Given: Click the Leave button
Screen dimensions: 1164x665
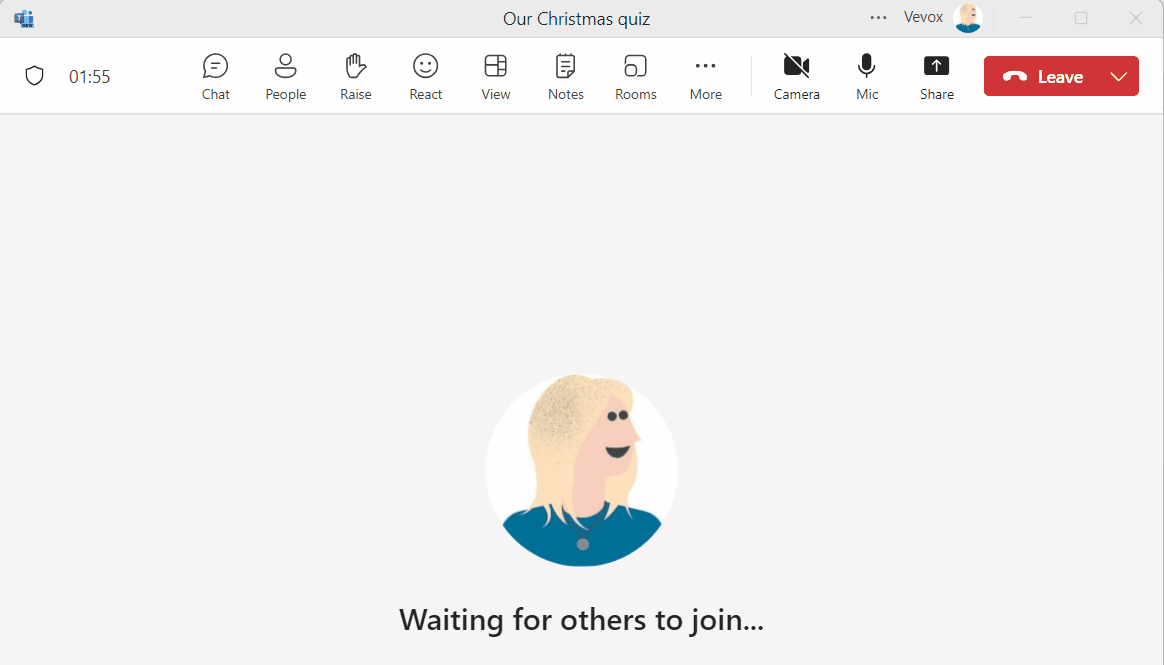Looking at the screenshot, I should pyautogui.click(x=1050, y=75).
